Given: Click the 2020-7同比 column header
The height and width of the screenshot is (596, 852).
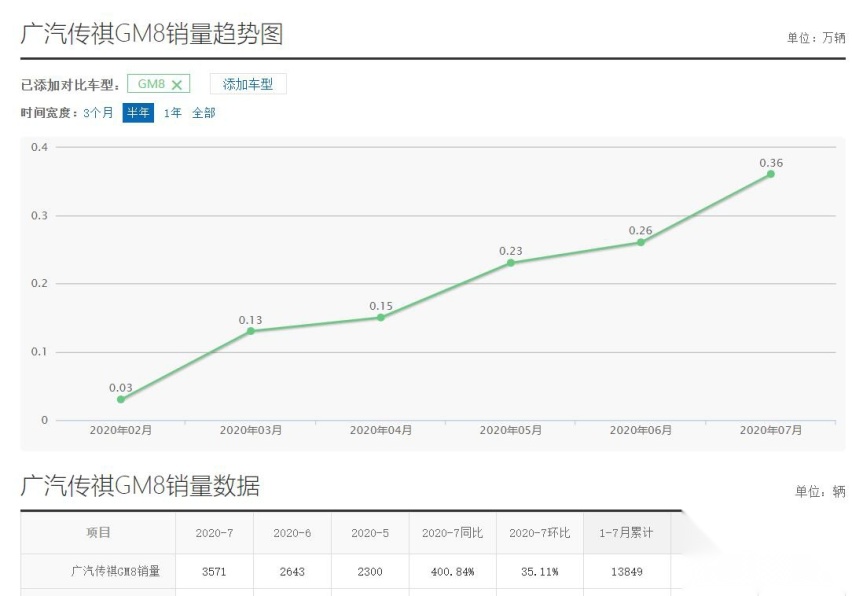Looking at the screenshot, I should 453,533.
